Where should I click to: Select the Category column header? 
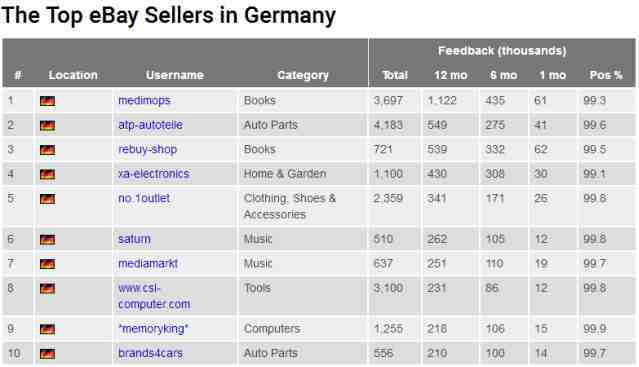(x=303, y=75)
